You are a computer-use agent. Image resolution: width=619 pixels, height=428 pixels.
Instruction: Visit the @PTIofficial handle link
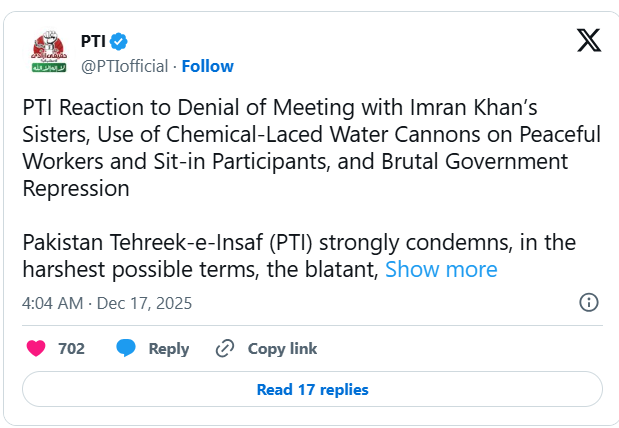click(x=124, y=66)
